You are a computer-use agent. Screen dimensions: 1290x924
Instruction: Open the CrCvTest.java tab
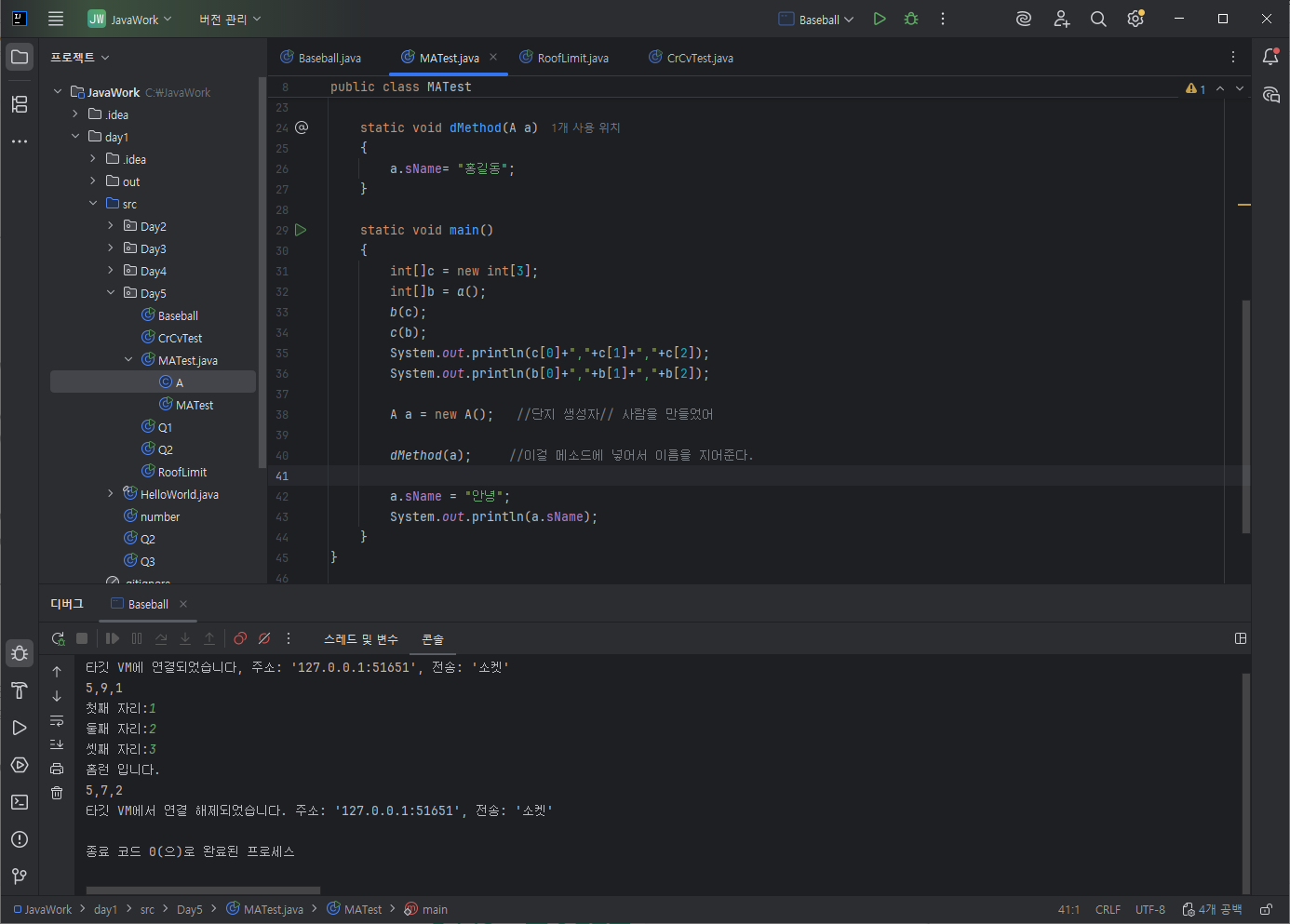(x=692, y=58)
